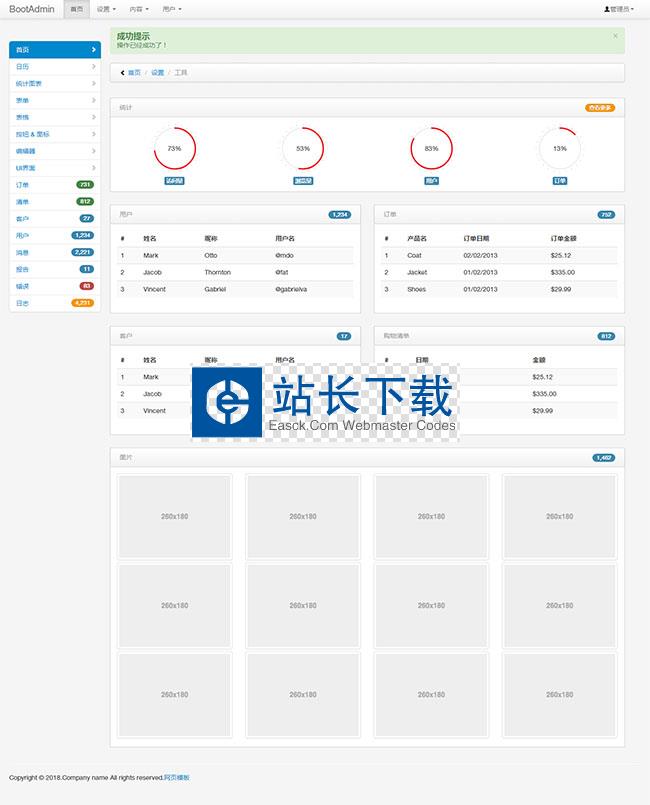Click the 752 badge in orders panel header
The width and height of the screenshot is (650, 805).
coord(606,215)
